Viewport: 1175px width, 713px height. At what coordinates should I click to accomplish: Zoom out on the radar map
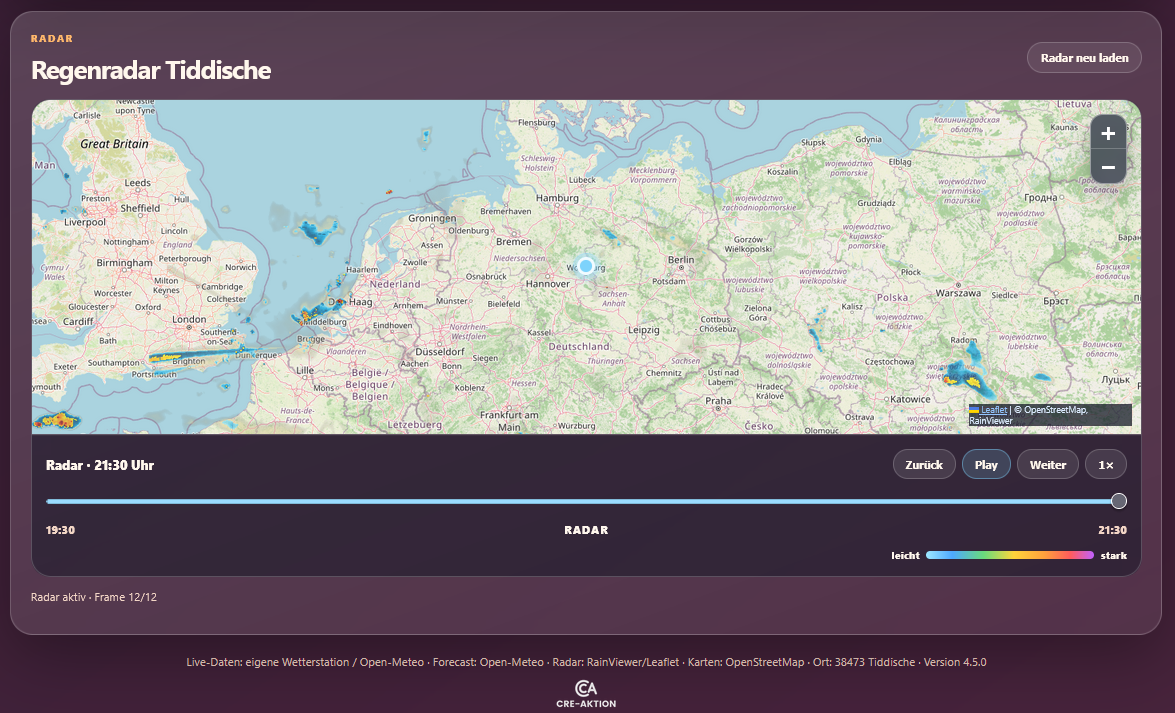1108,166
